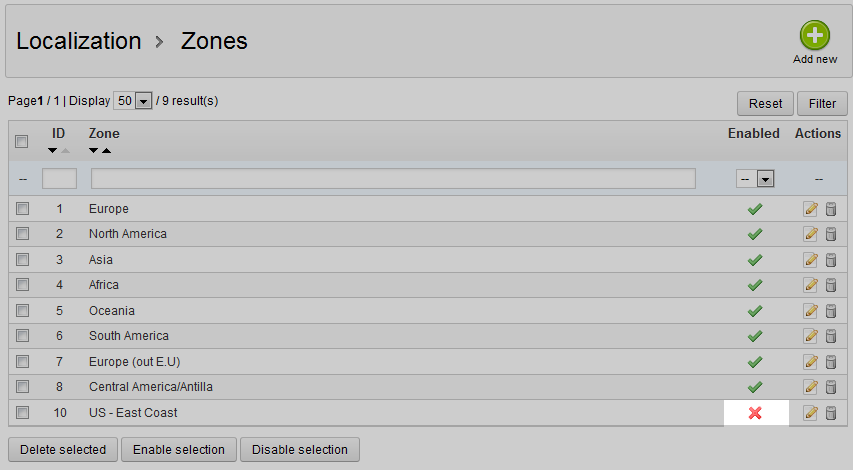Click the green Add new icon

[815, 37]
